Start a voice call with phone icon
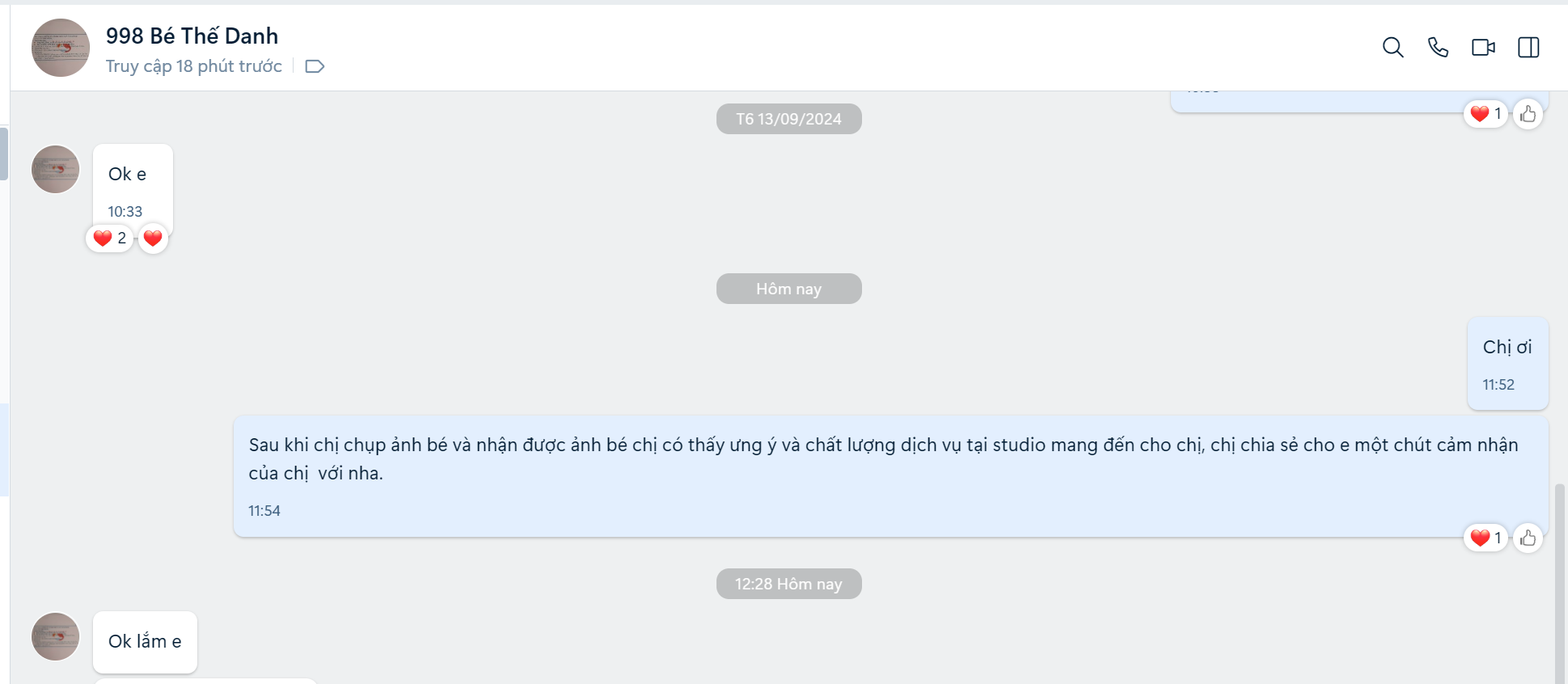Image resolution: width=1568 pixels, height=684 pixels. 1438,48
